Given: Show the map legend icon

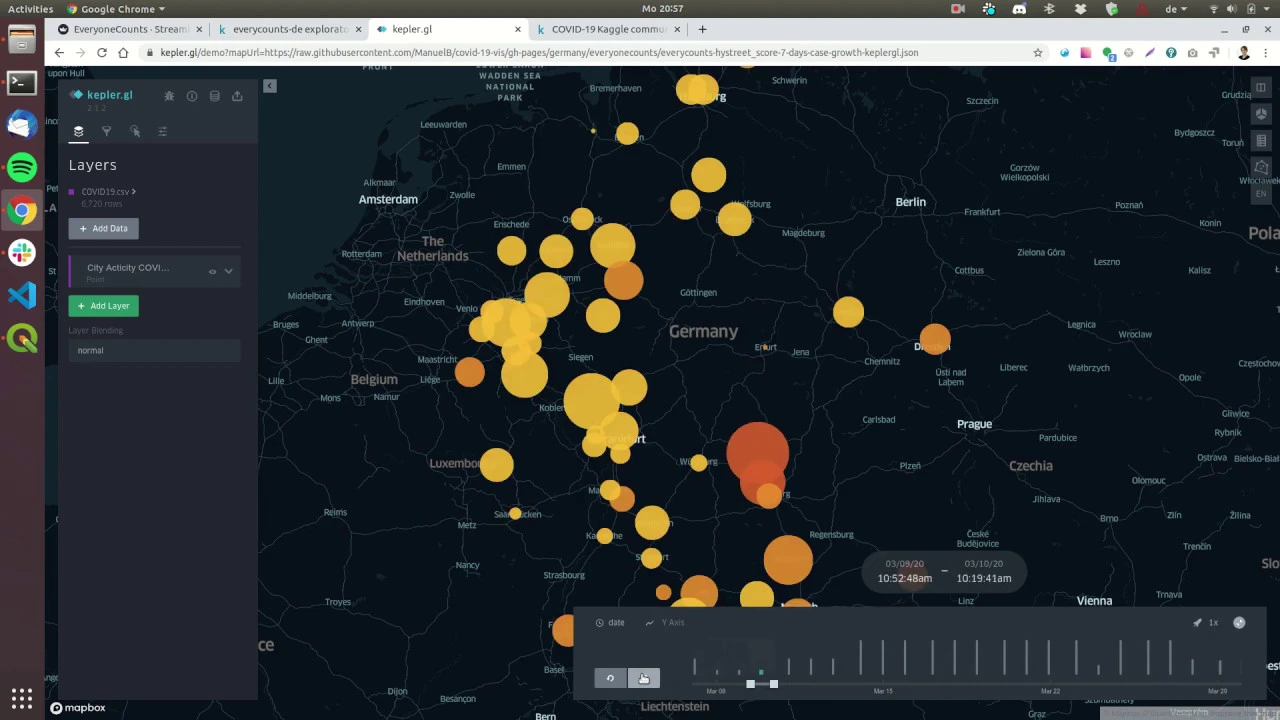Looking at the screenshot, I should point(1261,141).
